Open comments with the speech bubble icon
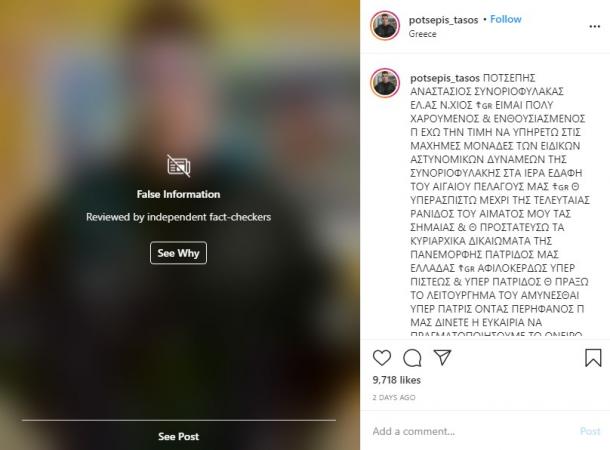Viewport: 610px width, 450px height. tap(412, 358)
